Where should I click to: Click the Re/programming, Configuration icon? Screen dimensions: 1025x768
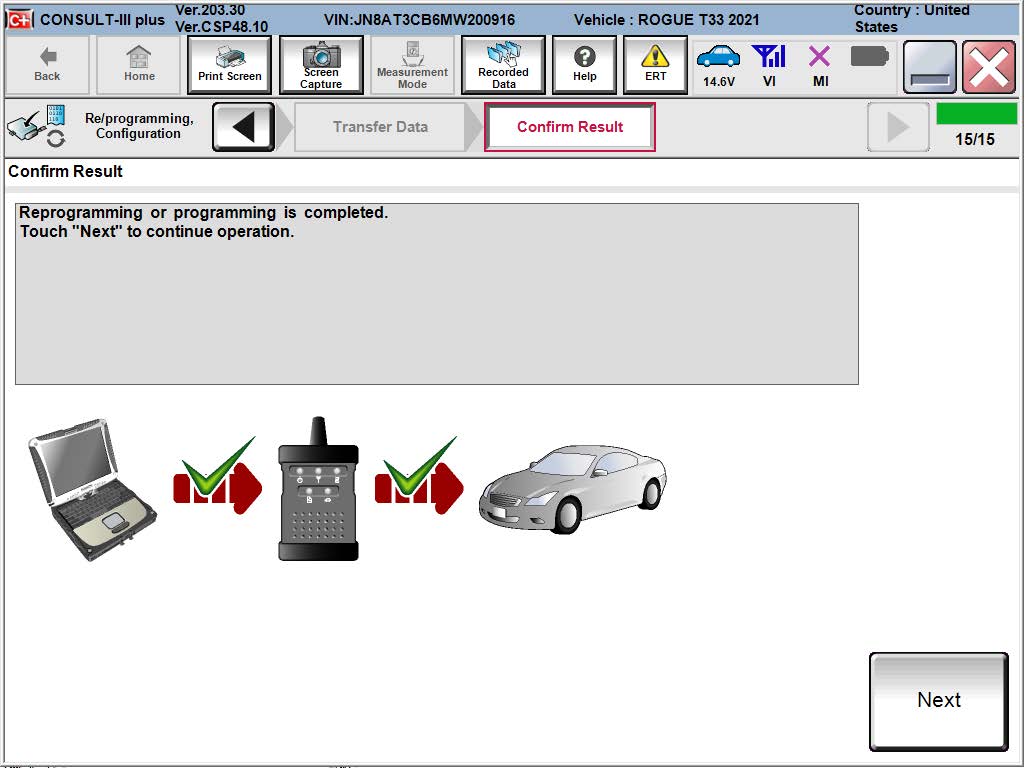pos(37,125)
